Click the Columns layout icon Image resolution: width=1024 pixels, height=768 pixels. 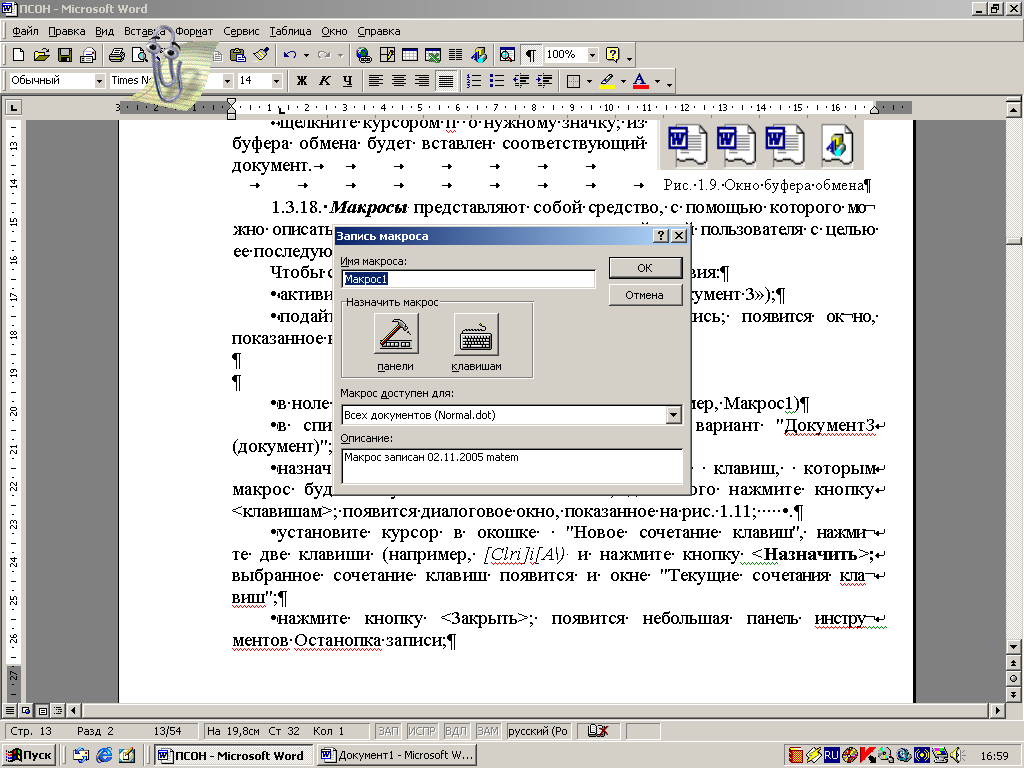[x=456, y=56]
